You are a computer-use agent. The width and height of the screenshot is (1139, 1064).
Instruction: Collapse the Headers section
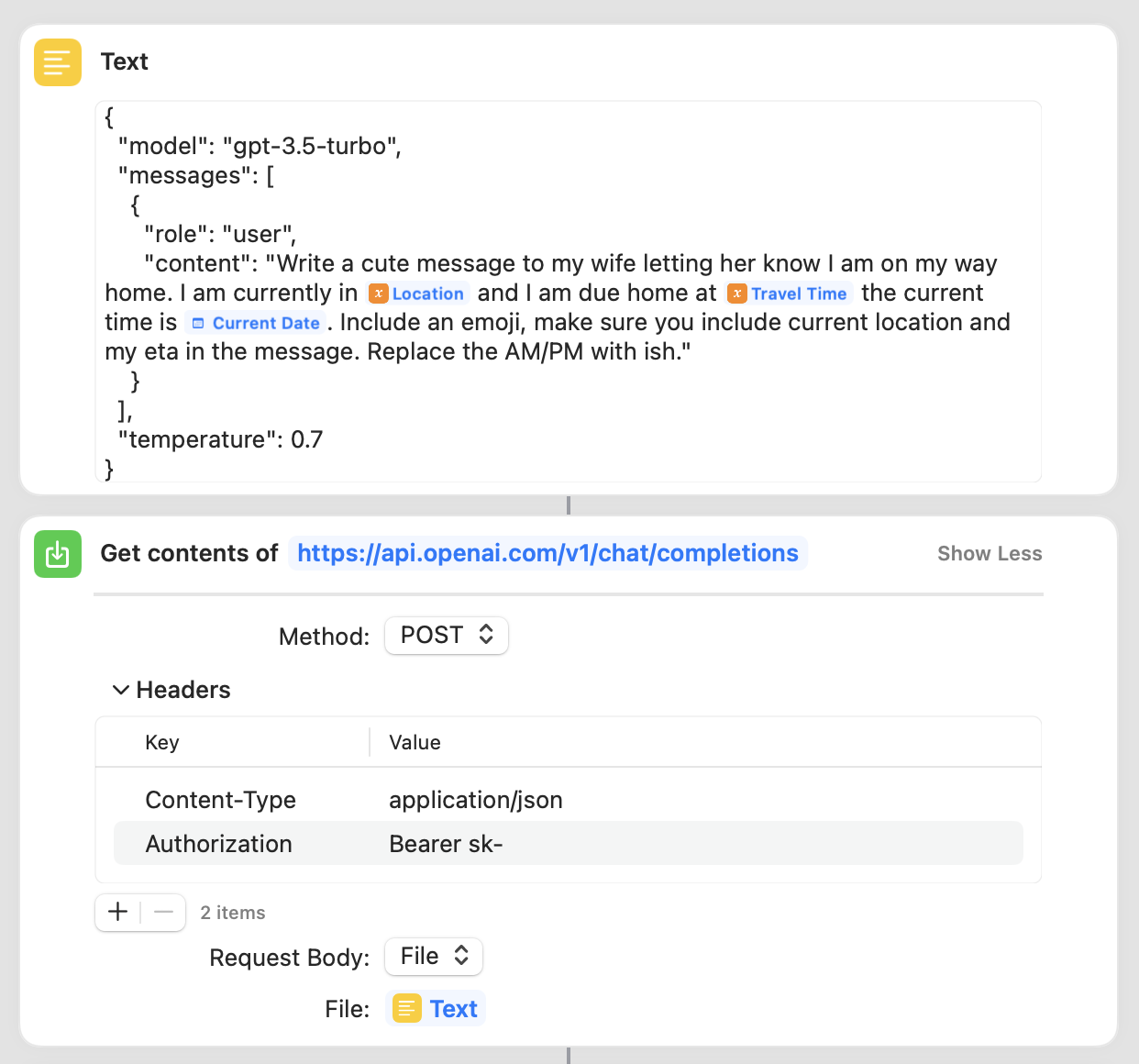point(120,690)
